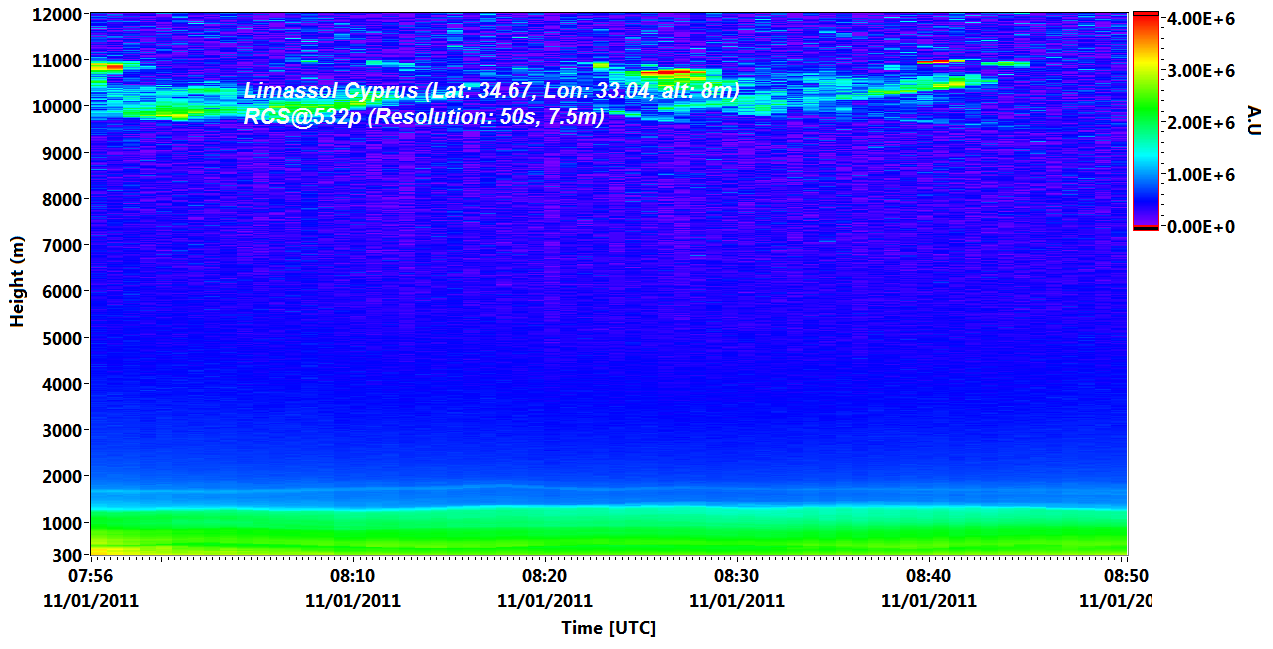Click the RCS@532p resolution annotation text
Viewport: 1273px width, 649px height.
[x=424, y=116]
